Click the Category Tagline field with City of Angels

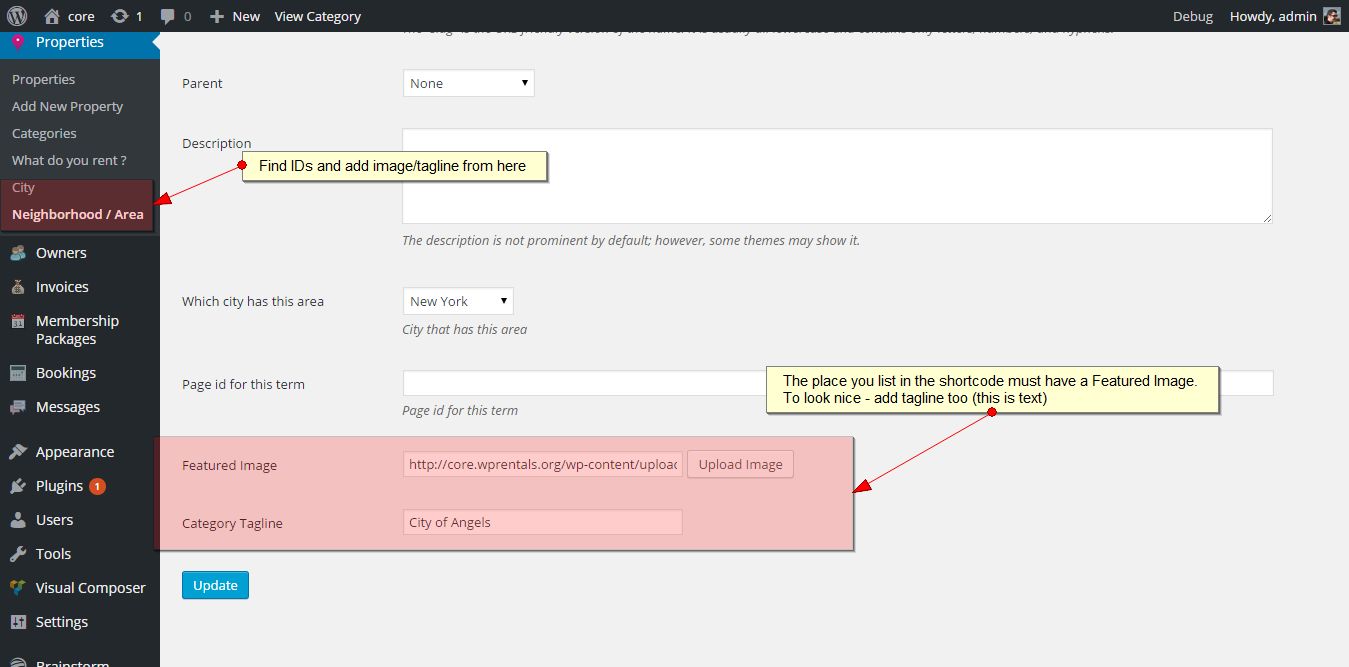click(543, 522)
